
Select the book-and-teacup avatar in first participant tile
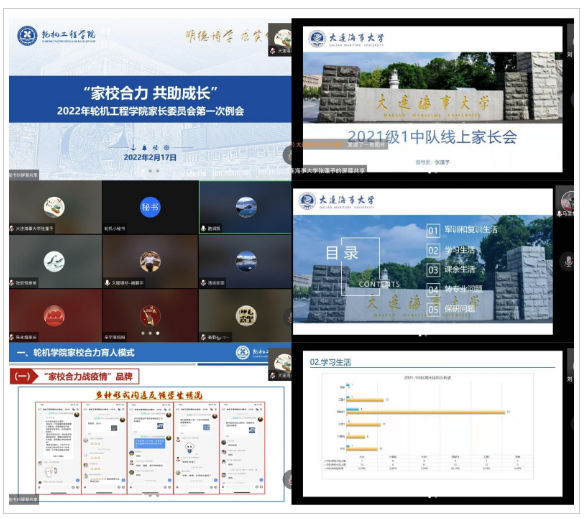[54, 207]
